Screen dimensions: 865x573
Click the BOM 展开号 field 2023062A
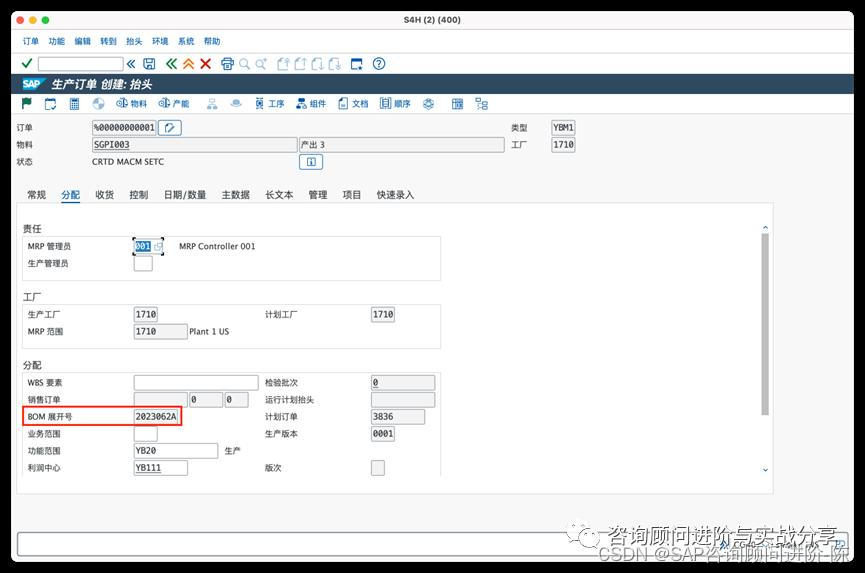[157, 416]
